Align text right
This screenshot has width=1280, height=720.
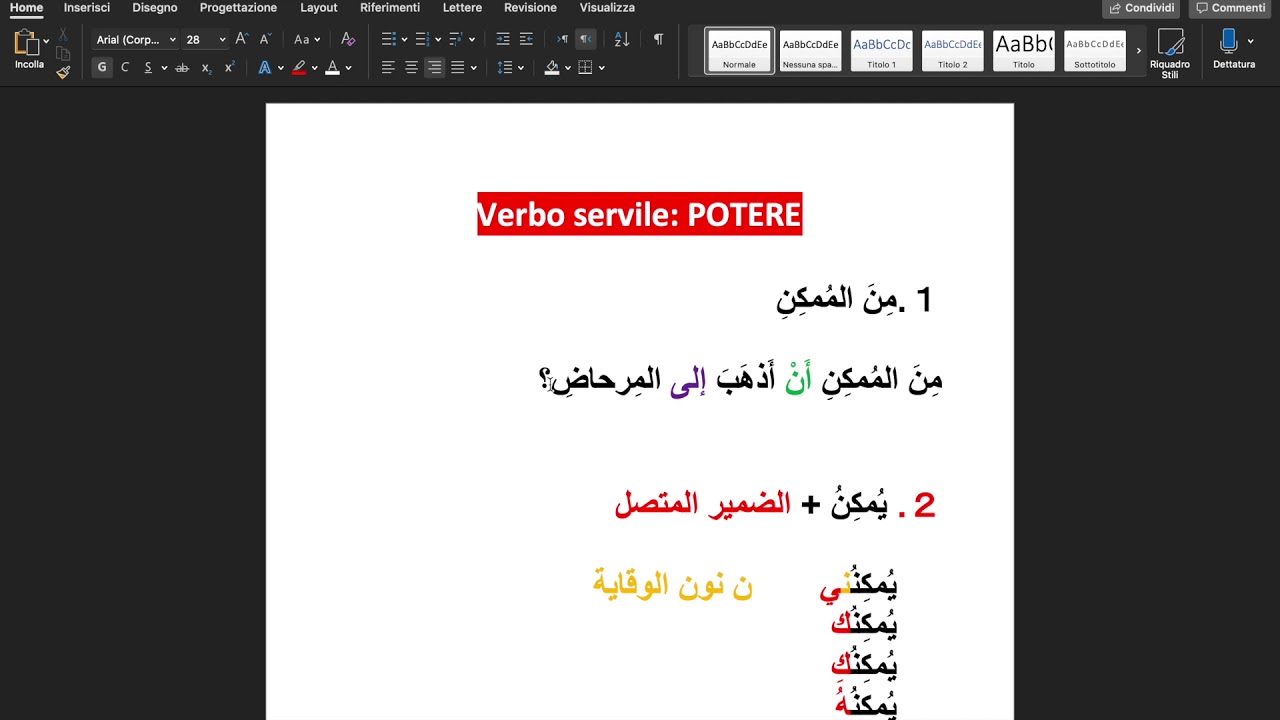tap(434, 68)
